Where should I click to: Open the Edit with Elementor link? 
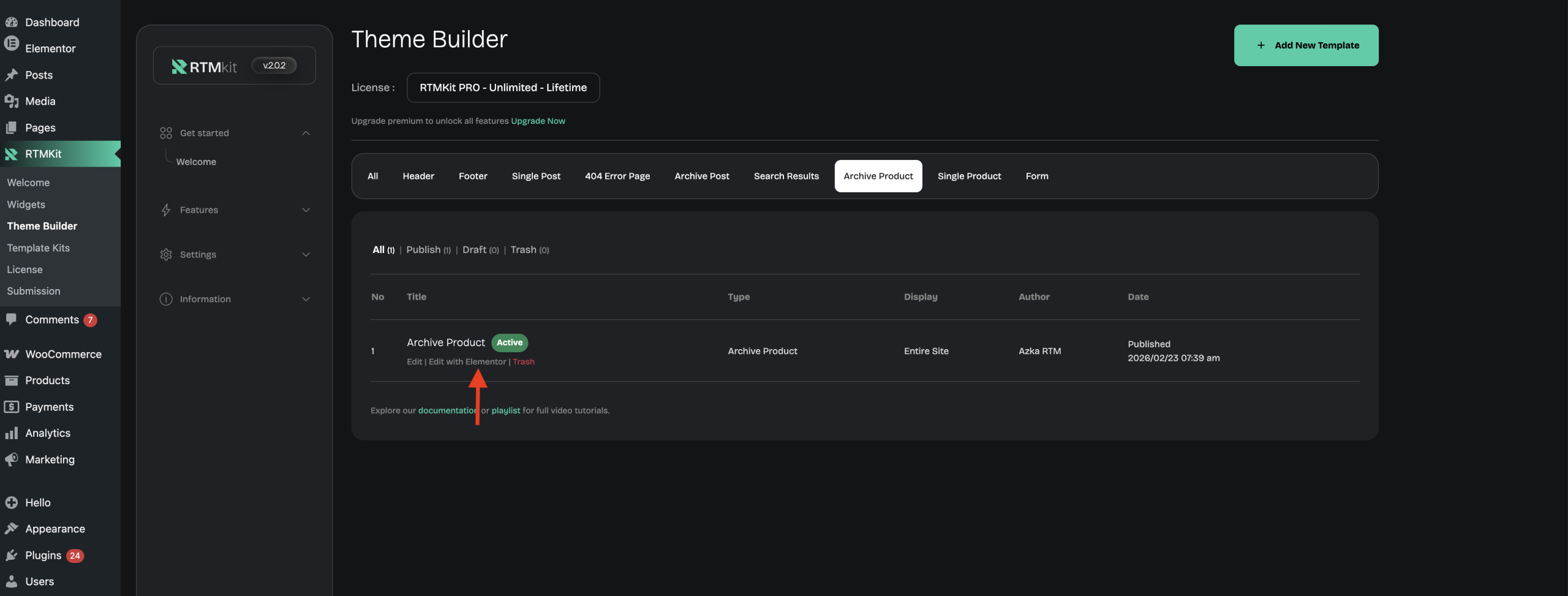click(467, 362)
